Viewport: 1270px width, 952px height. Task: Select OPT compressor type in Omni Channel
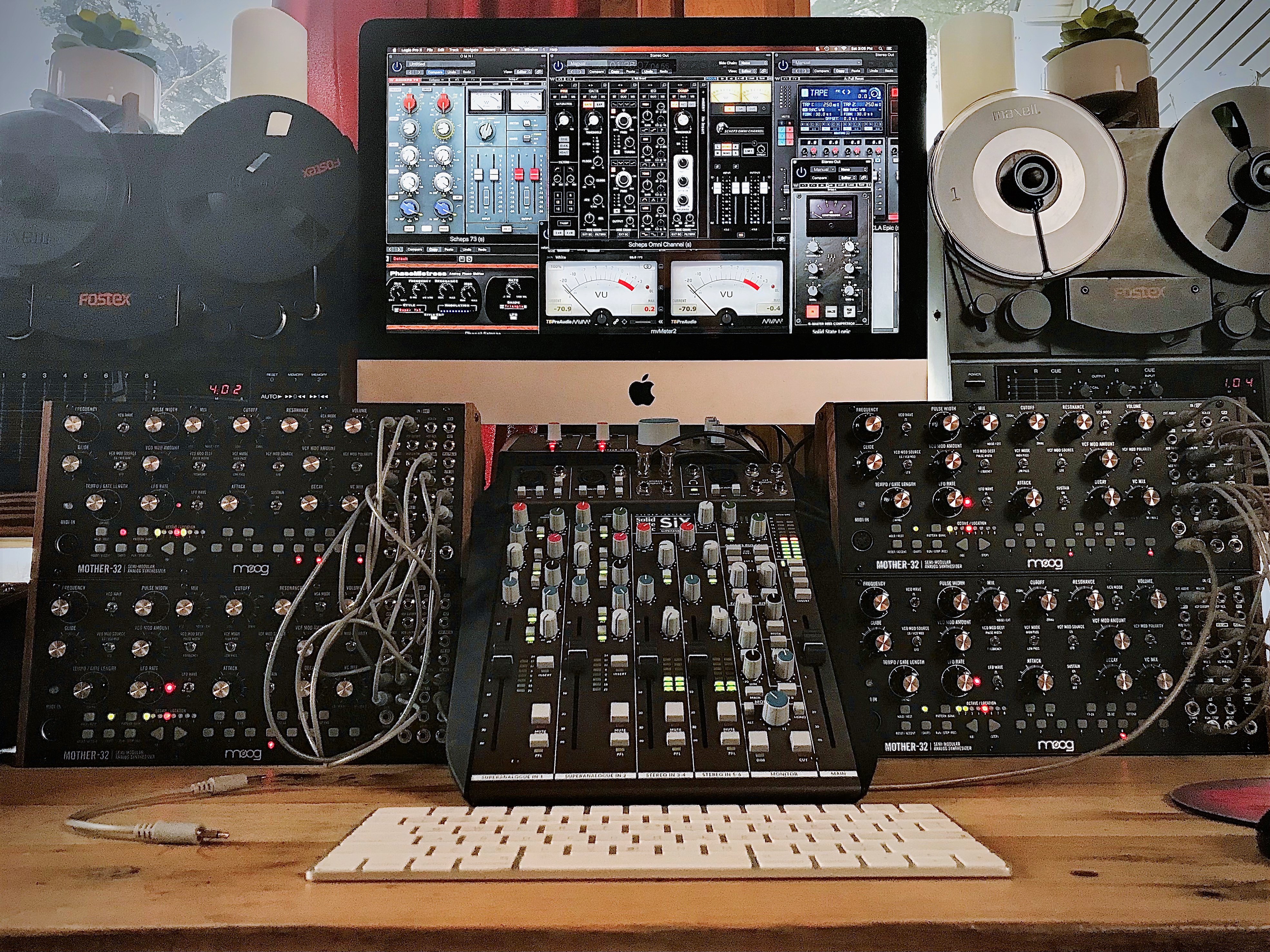pyautogui.click(x=692, y=104)
